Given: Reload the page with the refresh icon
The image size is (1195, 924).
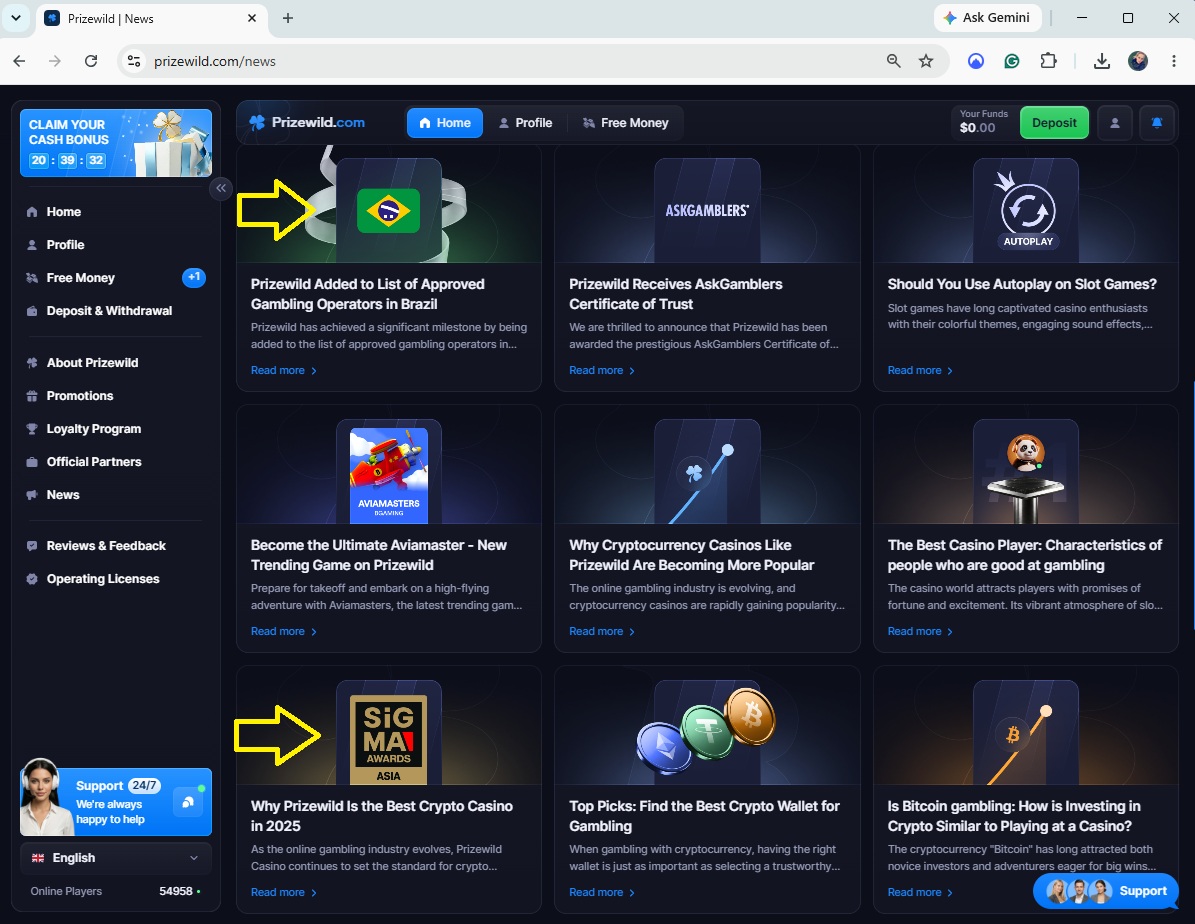Looking at the screenshot, I should pyautogui.click(x=91, y=61).
